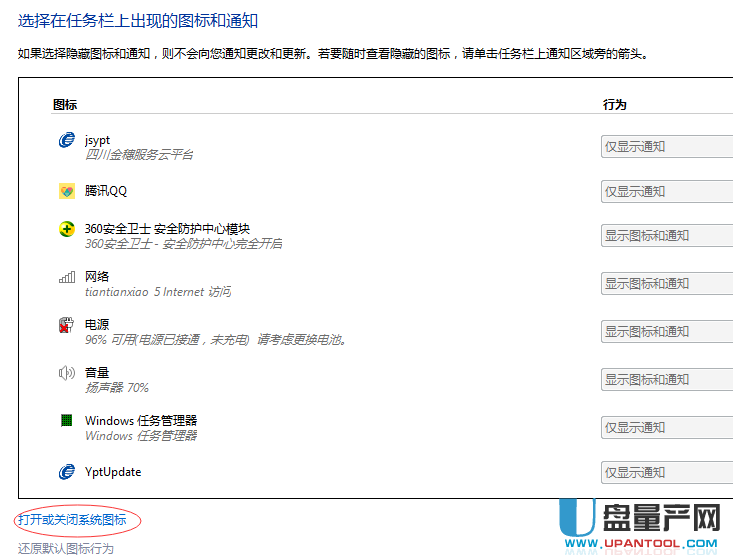733x560 pixels.
Task: Open behavior dropdown for 腾讯QQ
Action: [x=666, y=192]
